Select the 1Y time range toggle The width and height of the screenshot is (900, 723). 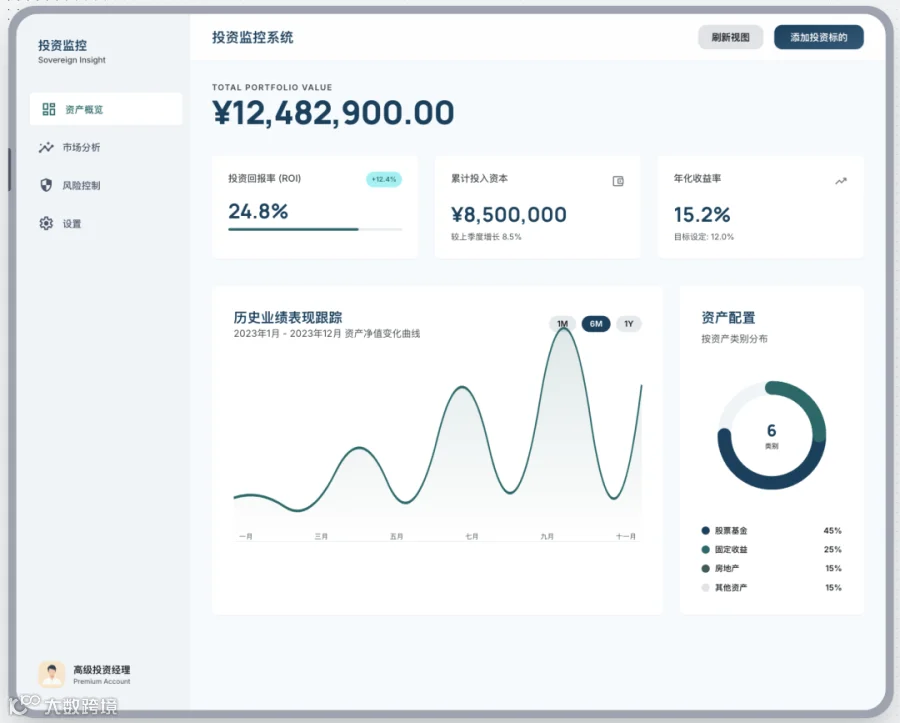(629, 324)
